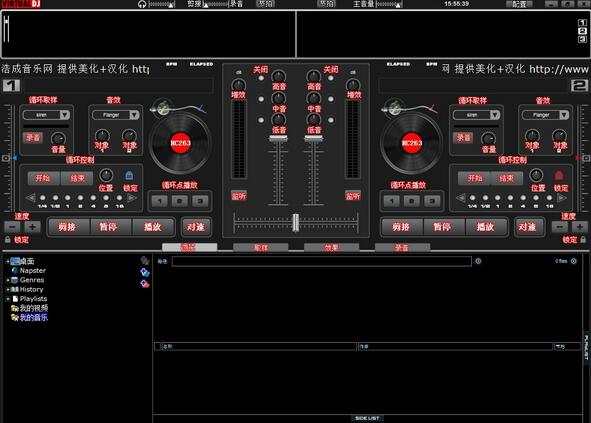Open the deck 2 Flanger effect dropdown
This screenshot has width=591, height=423.
pos(564,115)
